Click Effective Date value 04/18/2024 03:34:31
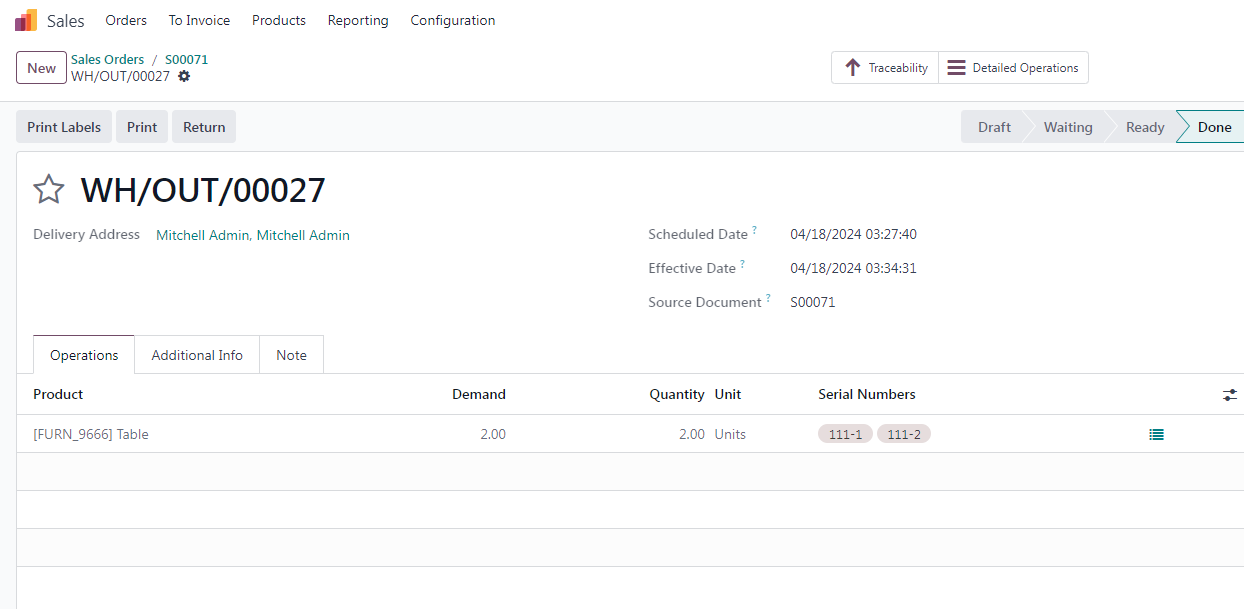Image resolution: width=1244 pixels, height=609 pixels. pos(853,268)
